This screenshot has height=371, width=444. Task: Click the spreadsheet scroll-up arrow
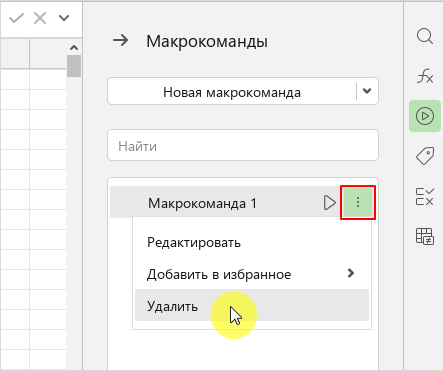click(x=74, y=48)
